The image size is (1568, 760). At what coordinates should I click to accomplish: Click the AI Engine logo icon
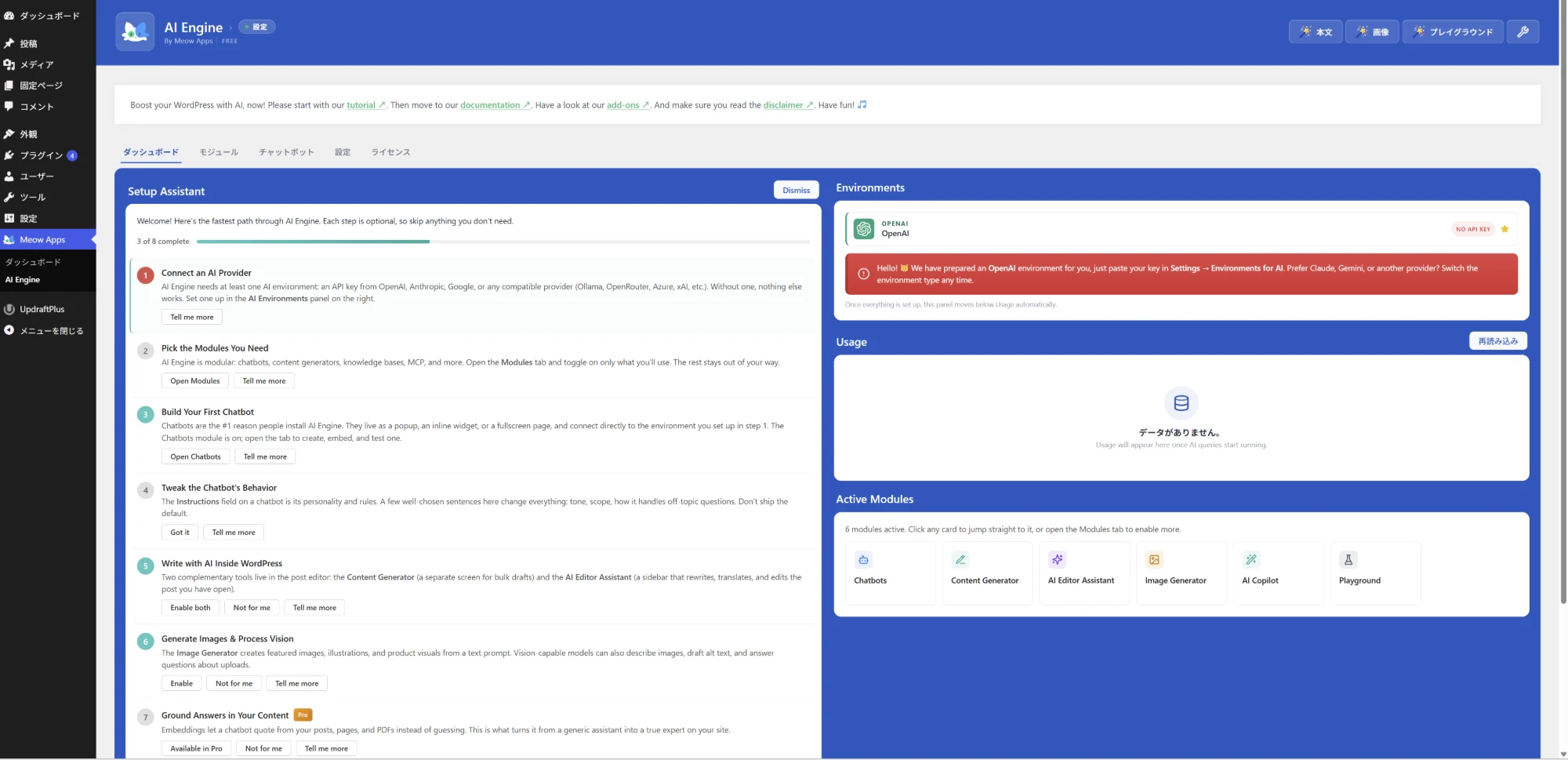135,31
